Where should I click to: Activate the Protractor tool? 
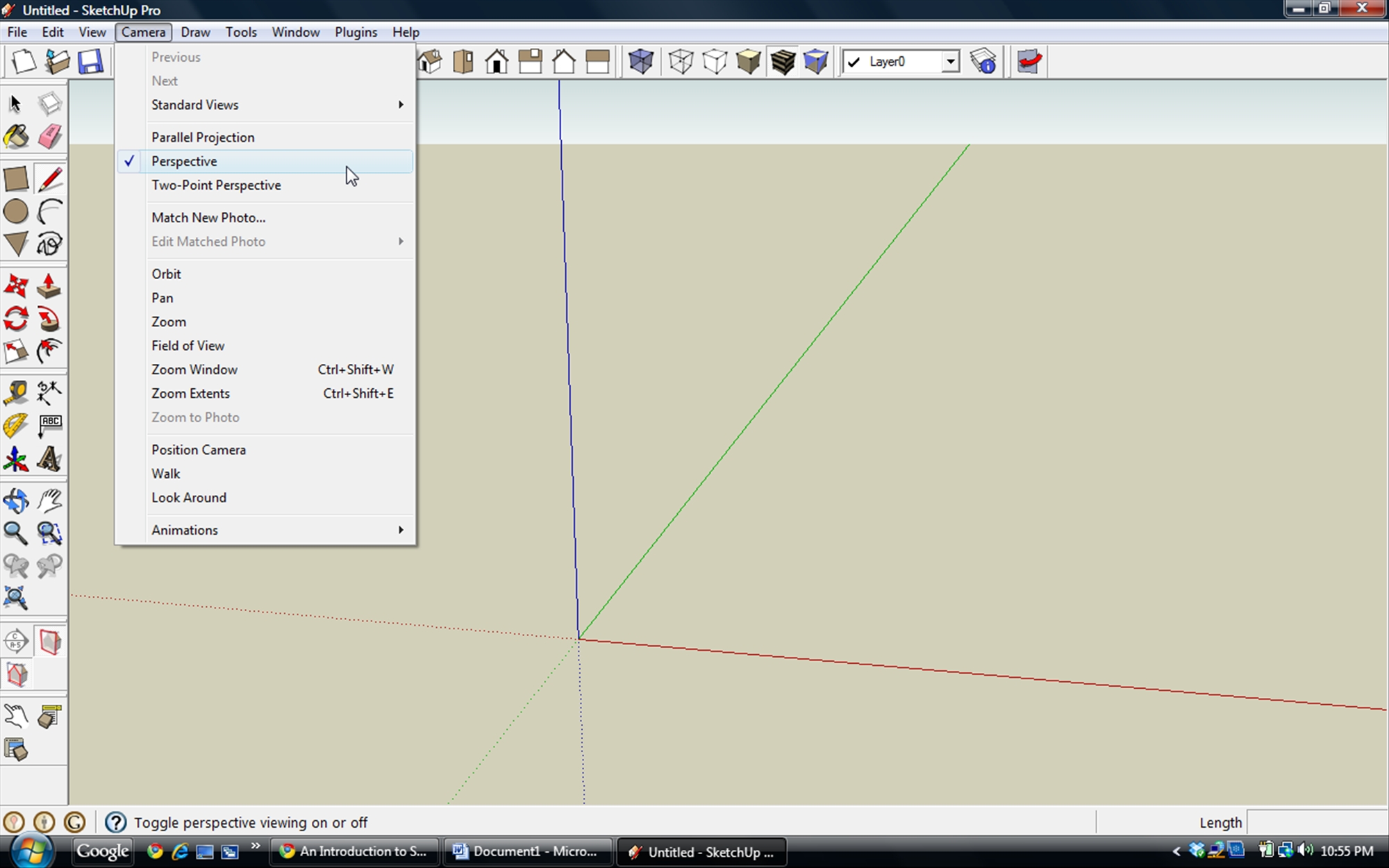[16, 426]
